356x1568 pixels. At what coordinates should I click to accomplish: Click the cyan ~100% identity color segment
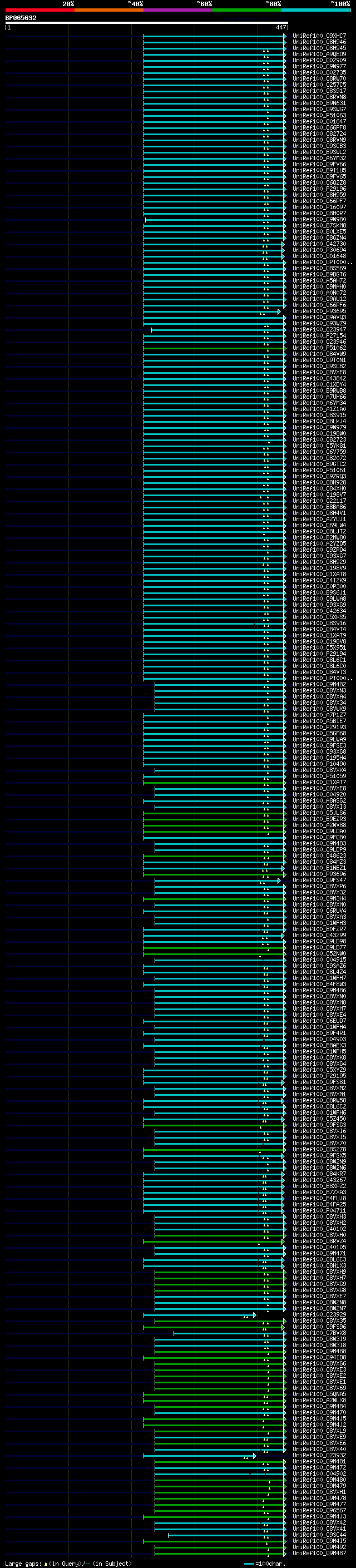pos(317,10)
